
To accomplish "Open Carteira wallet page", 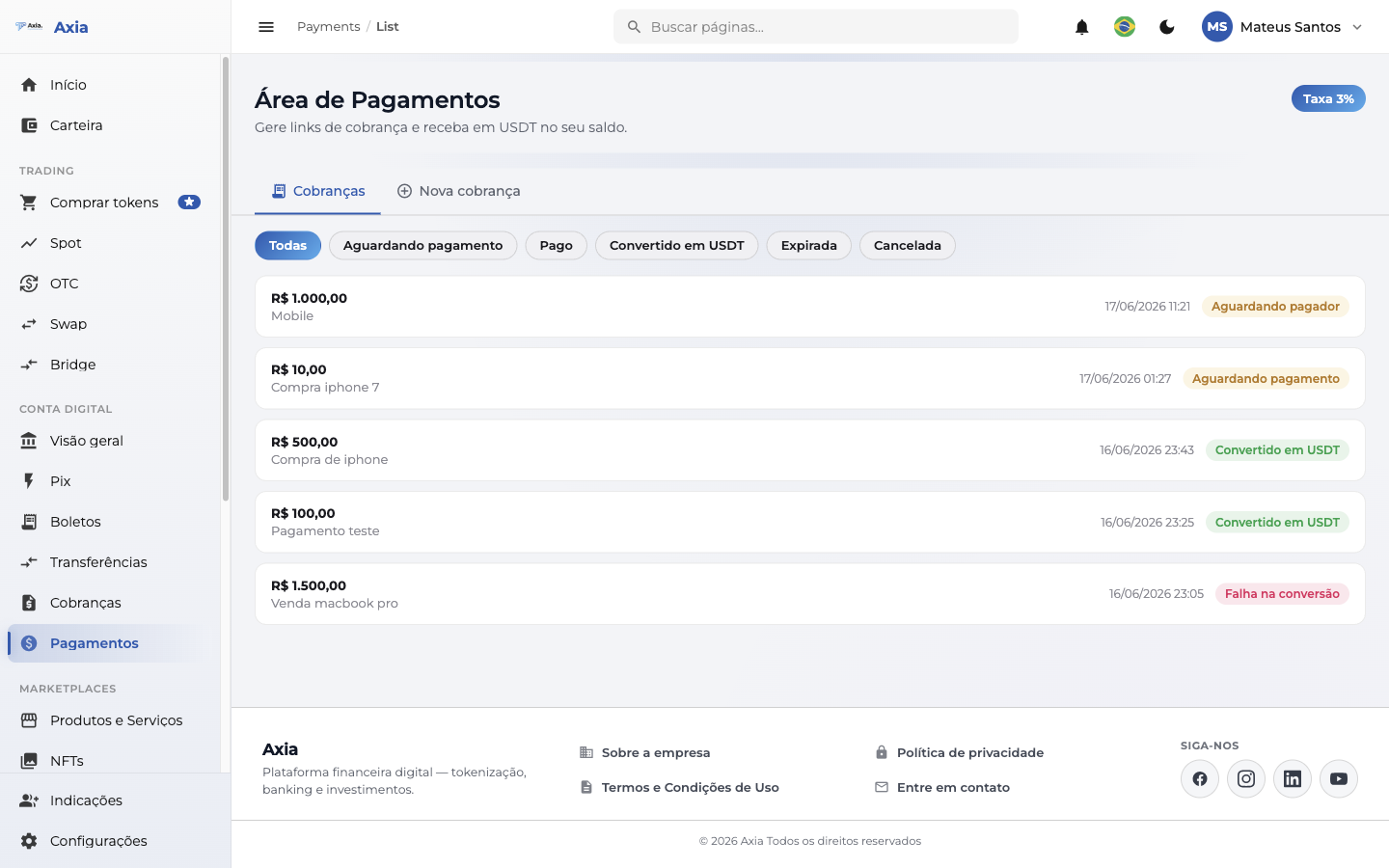I will [x=110, y=125].
